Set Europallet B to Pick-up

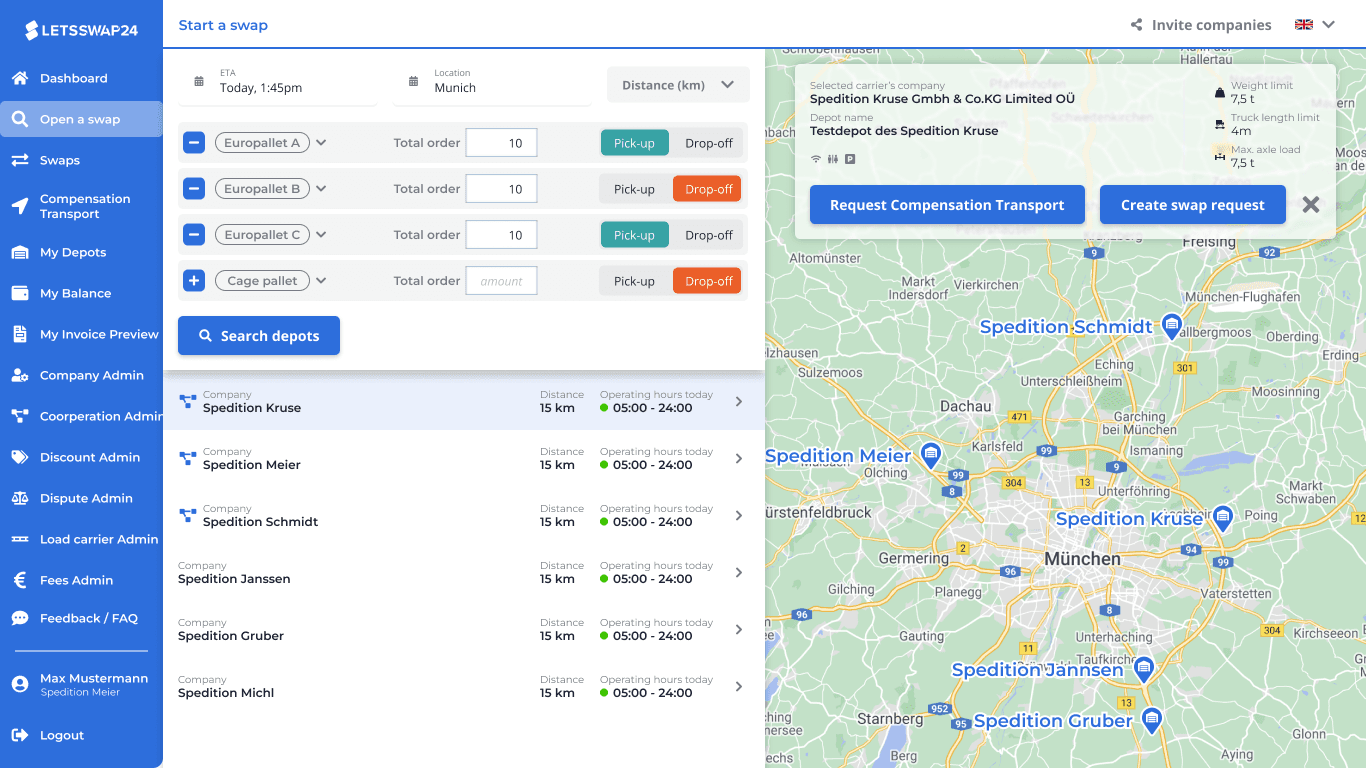634,189
